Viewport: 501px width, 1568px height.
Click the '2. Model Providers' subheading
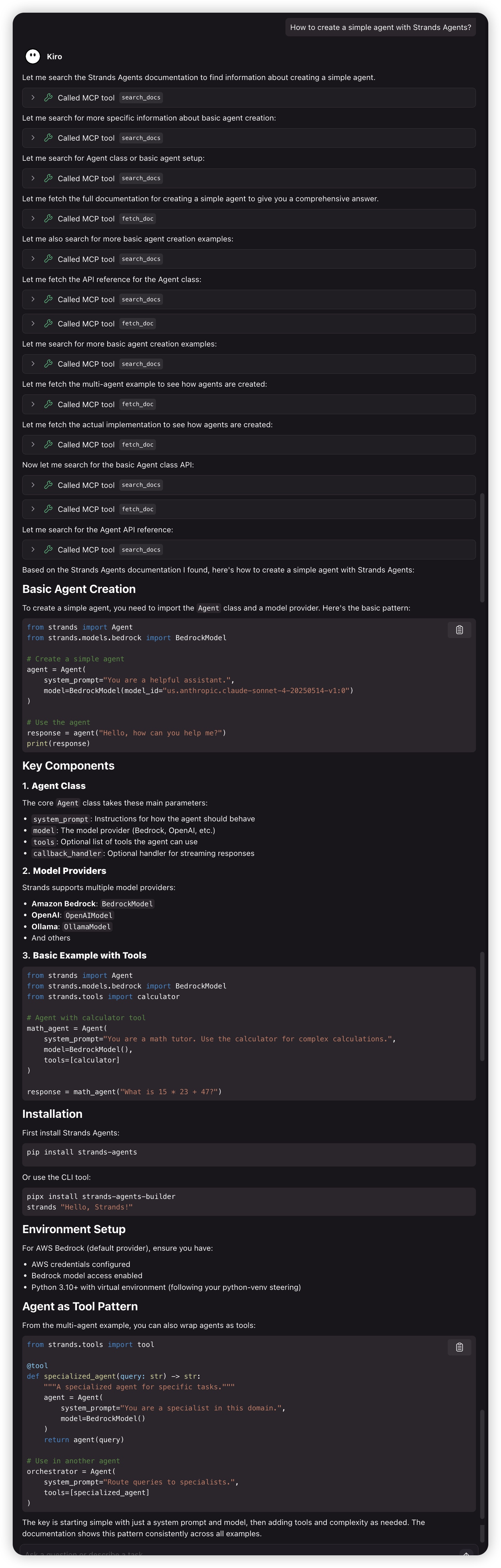[64, 870]
